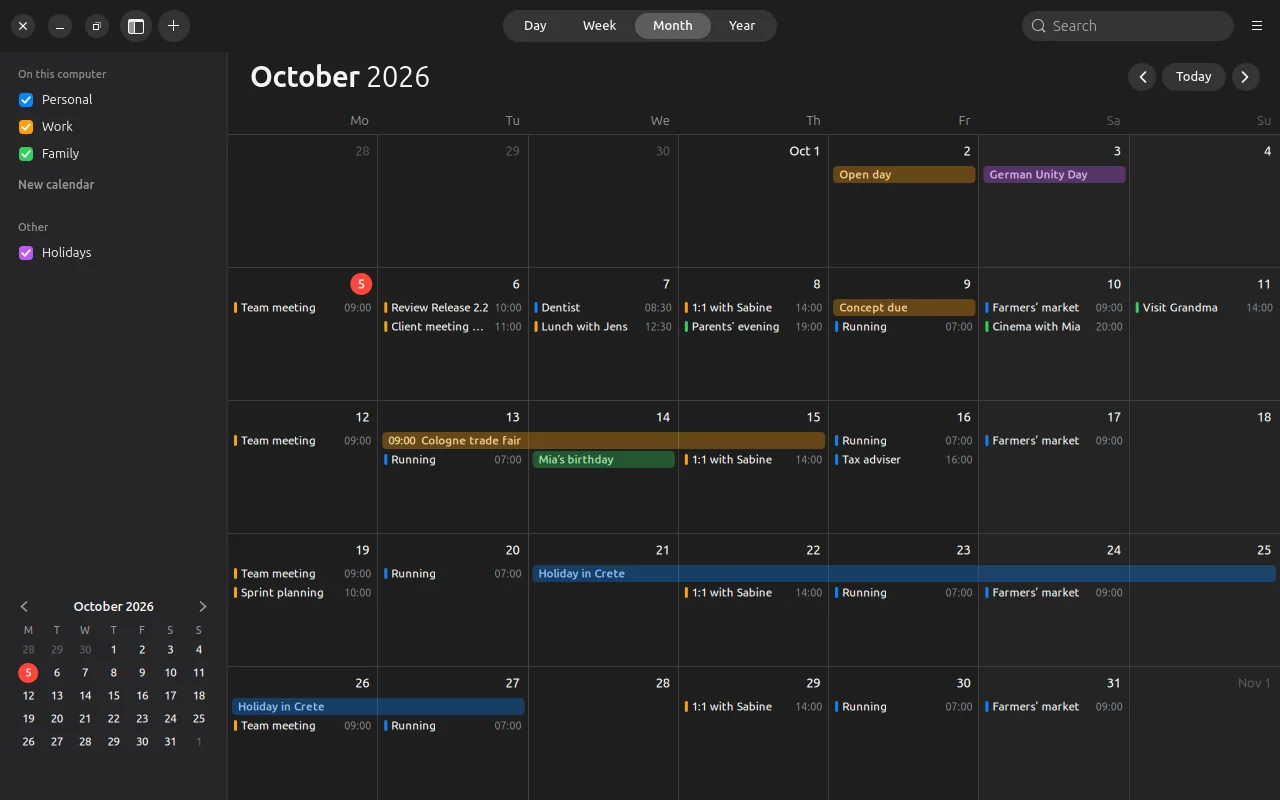
Task: Open the Client meeting event
Action: [453, 327]
